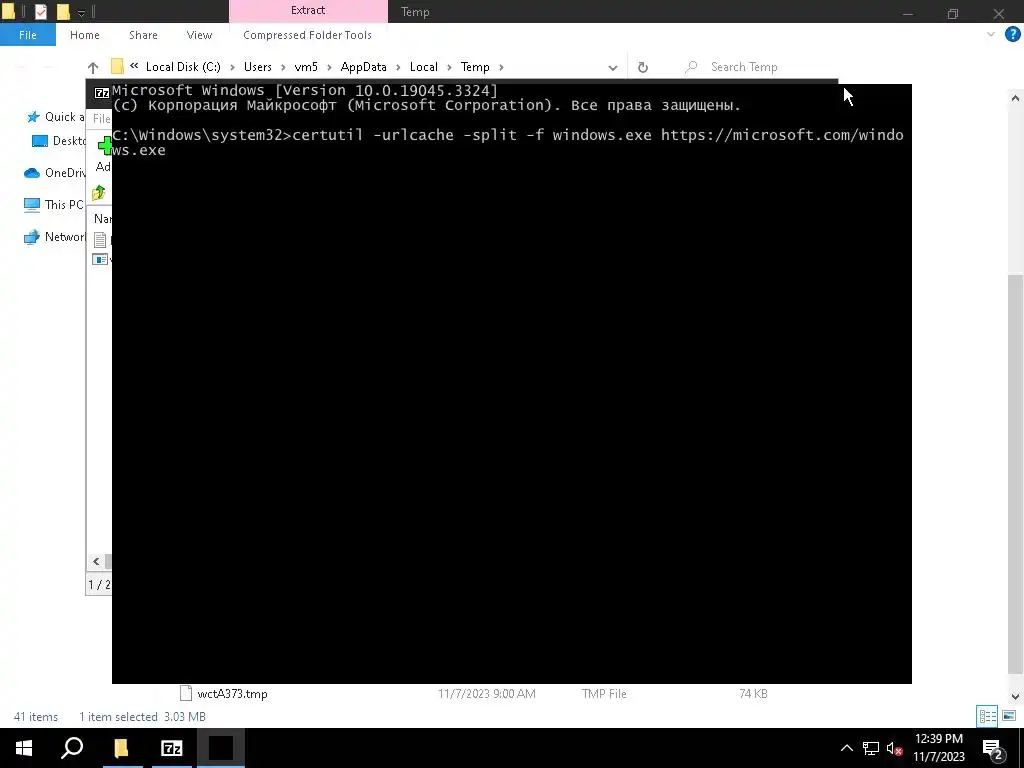Select the Compressed Folder Tools tab
The image size is (1024, 768).
[x=307, y=35]
